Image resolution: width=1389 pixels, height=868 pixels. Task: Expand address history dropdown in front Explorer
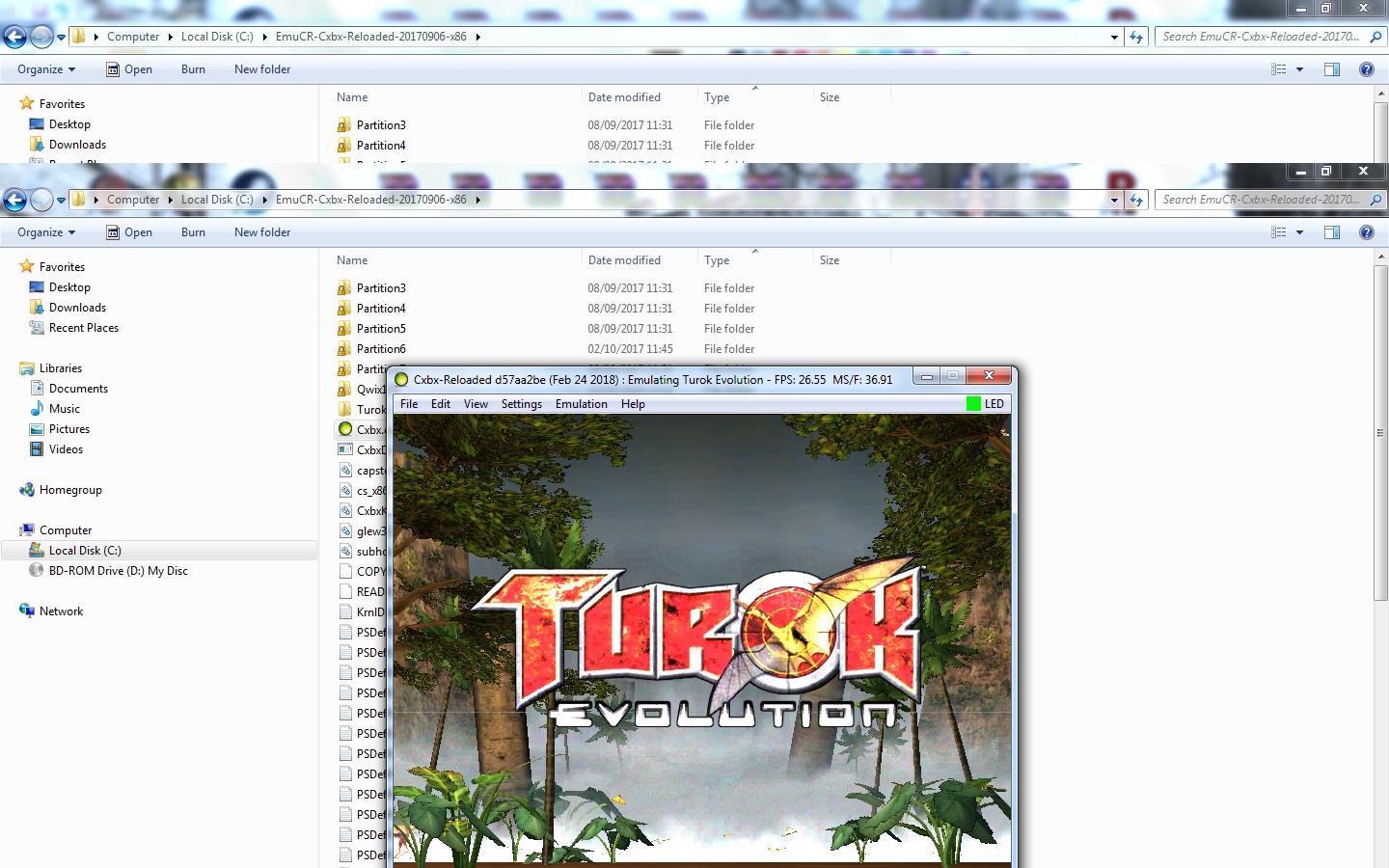tap(1114, 201)
